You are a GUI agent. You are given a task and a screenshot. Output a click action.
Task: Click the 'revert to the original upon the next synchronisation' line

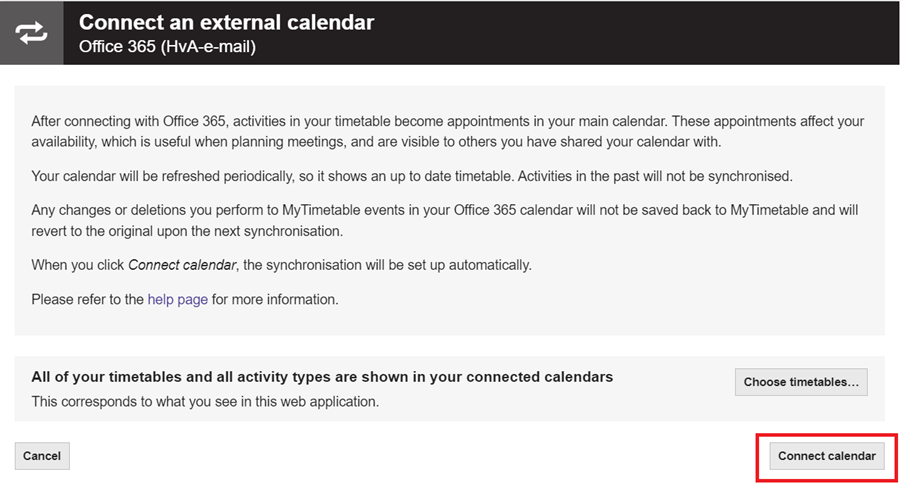pyautogui.click(x=187, y=231)
